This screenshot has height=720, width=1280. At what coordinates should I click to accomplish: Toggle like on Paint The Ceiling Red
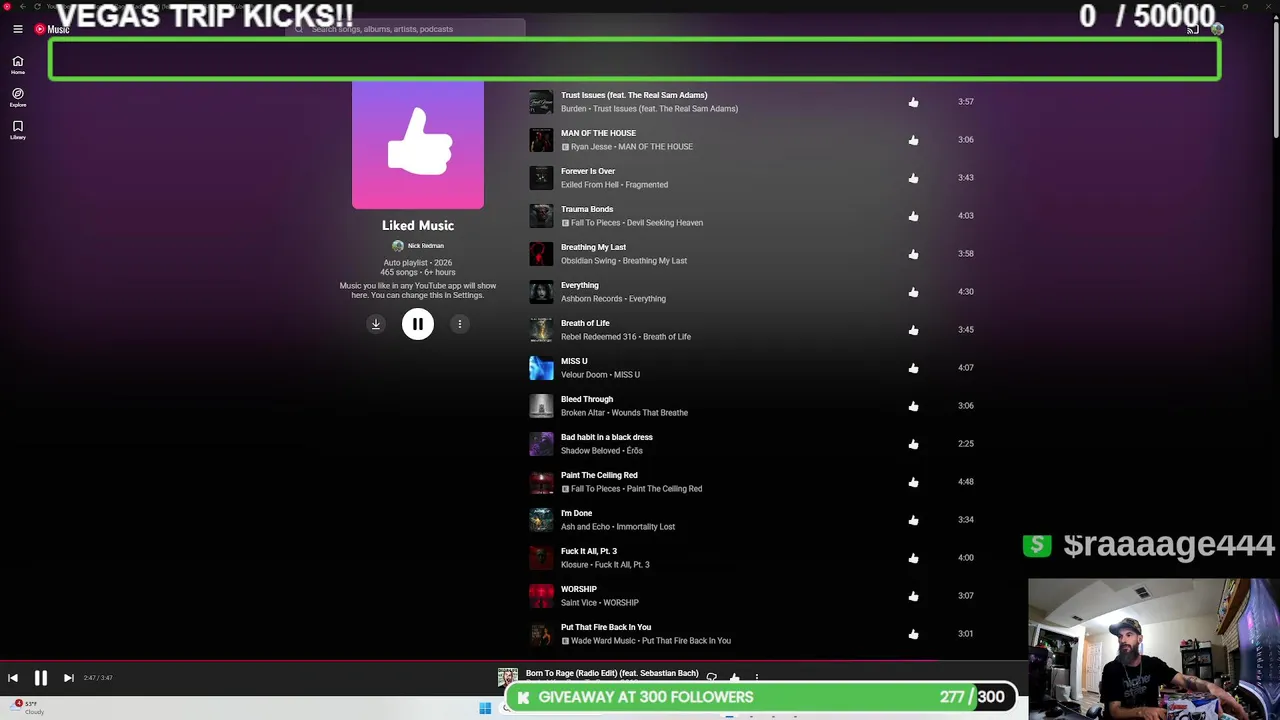913,482
